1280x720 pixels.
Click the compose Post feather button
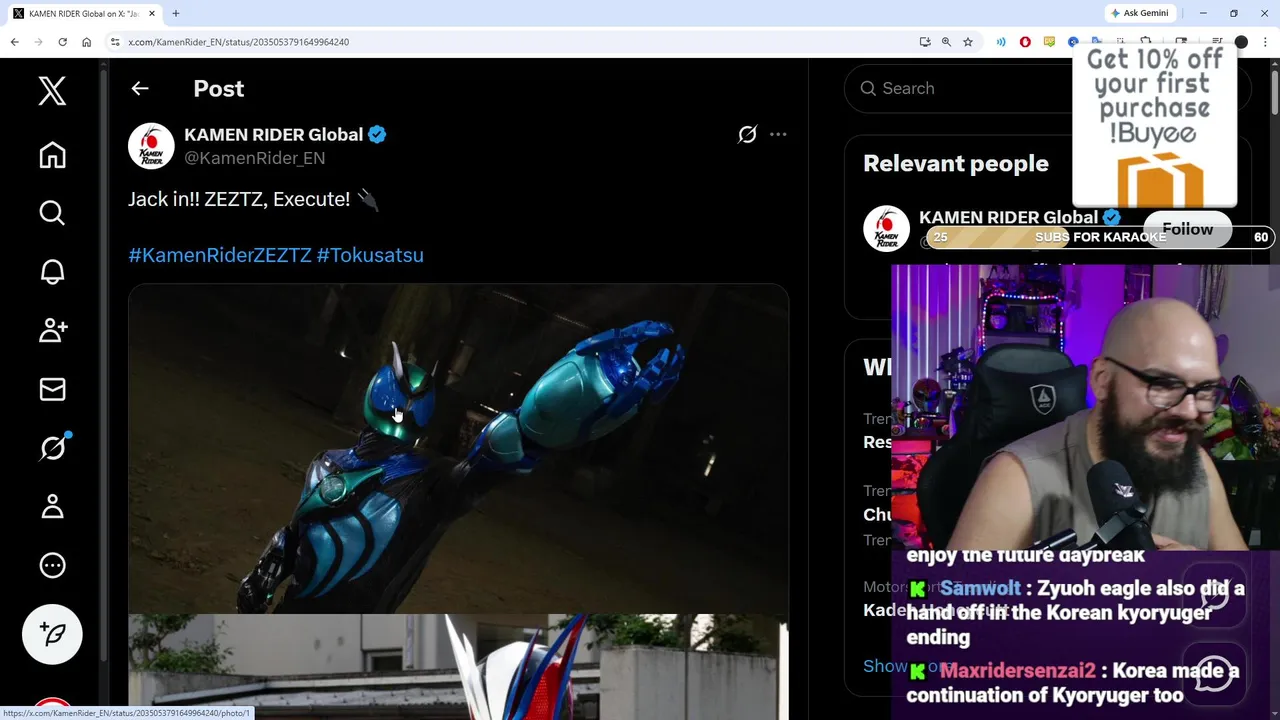point(52,634)
